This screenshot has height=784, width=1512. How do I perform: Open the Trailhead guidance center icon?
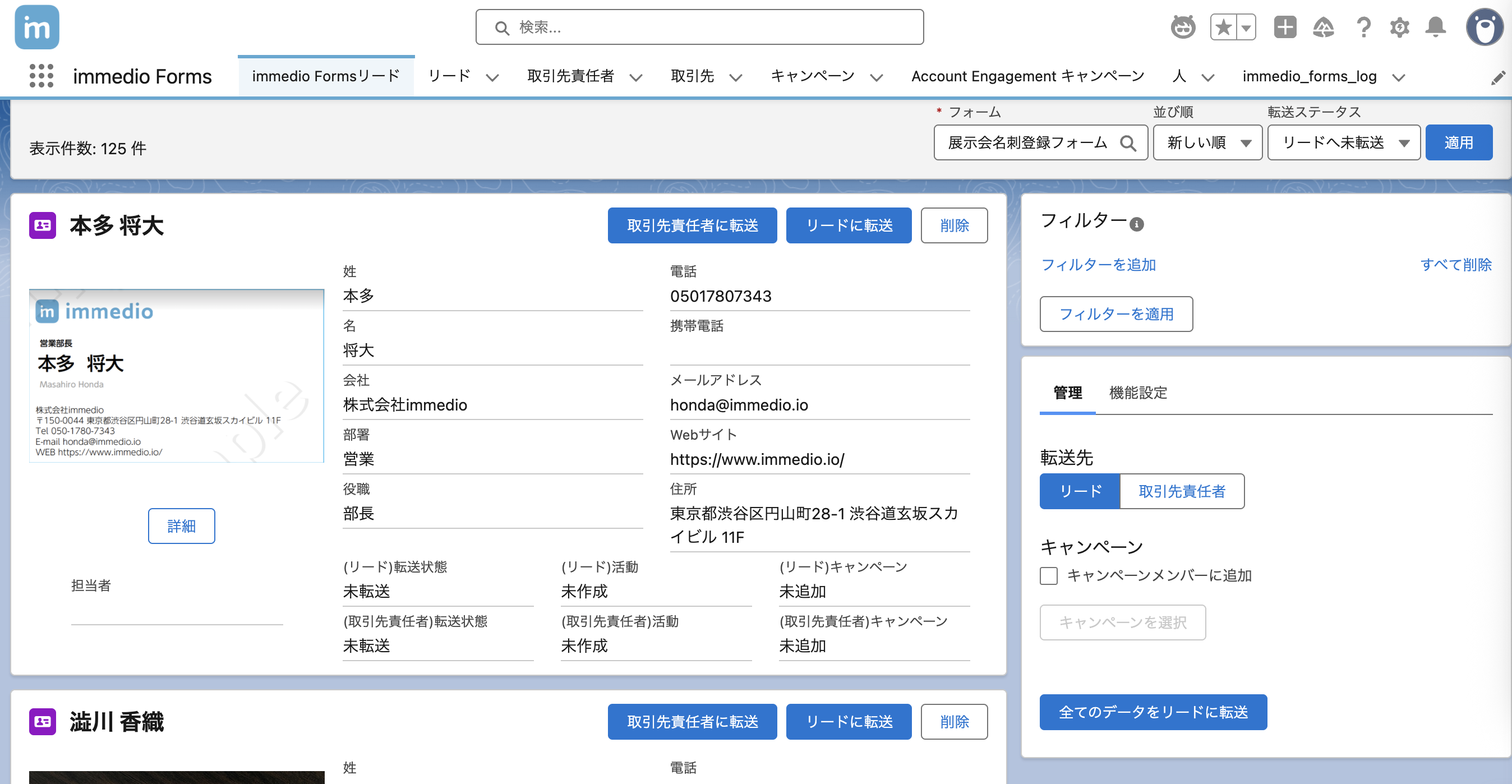click(1323, 27)
